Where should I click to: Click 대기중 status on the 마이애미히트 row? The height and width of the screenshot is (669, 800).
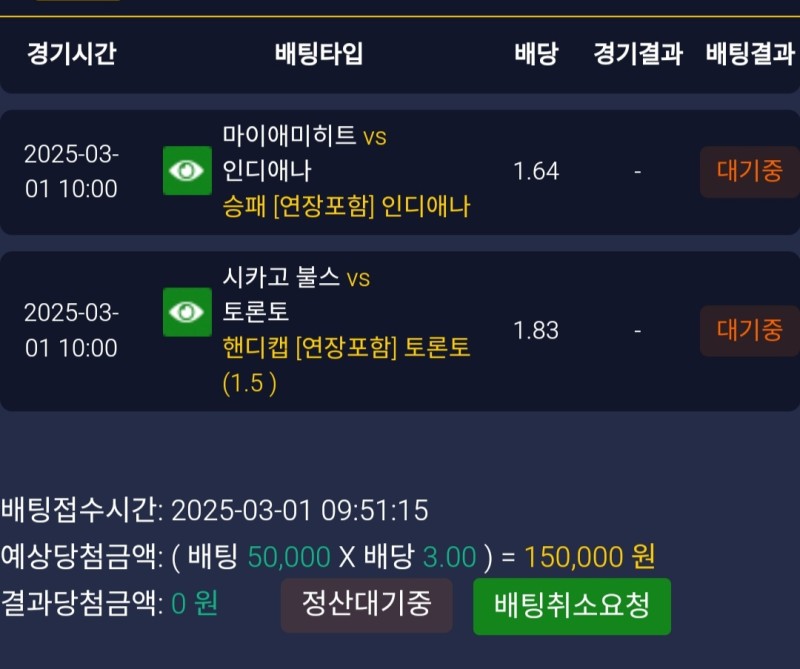click(x=749, y=171)
